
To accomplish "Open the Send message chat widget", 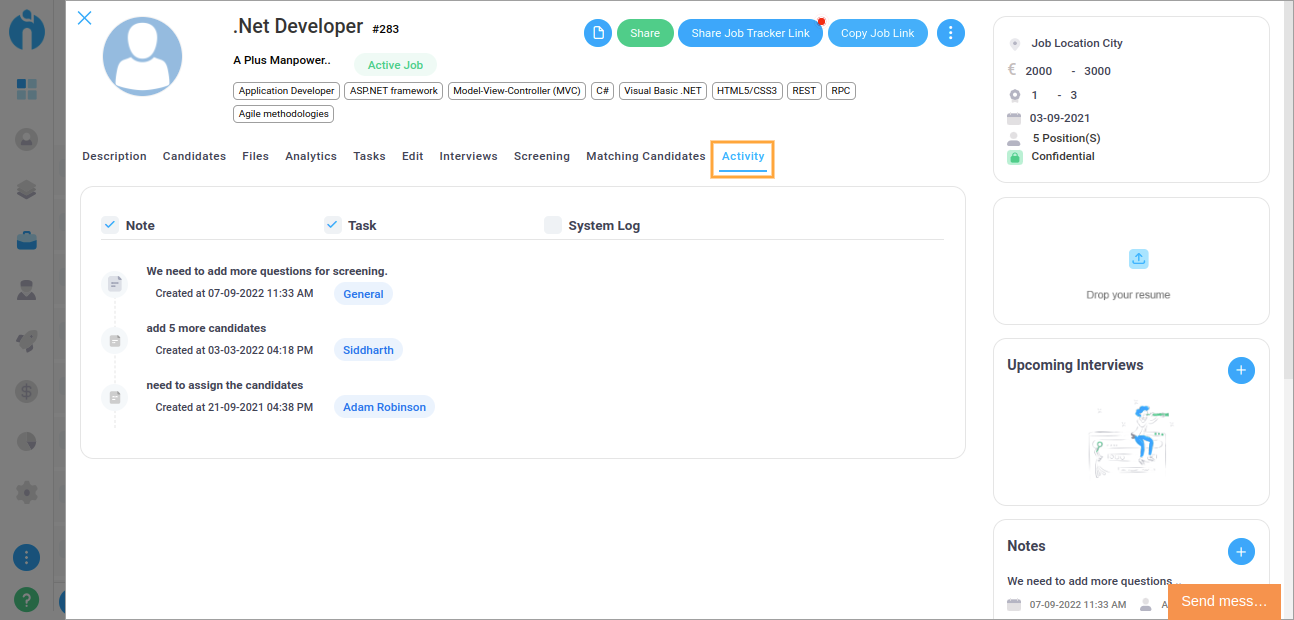I will tap(1223, 601).
